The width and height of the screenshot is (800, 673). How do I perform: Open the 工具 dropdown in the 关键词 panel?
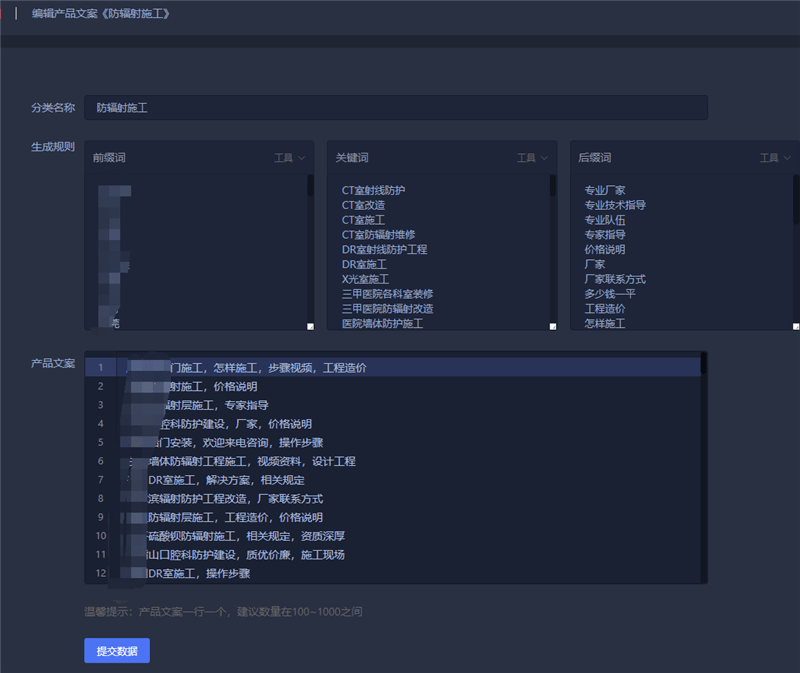pyautogui.click(x=532, y=158)
